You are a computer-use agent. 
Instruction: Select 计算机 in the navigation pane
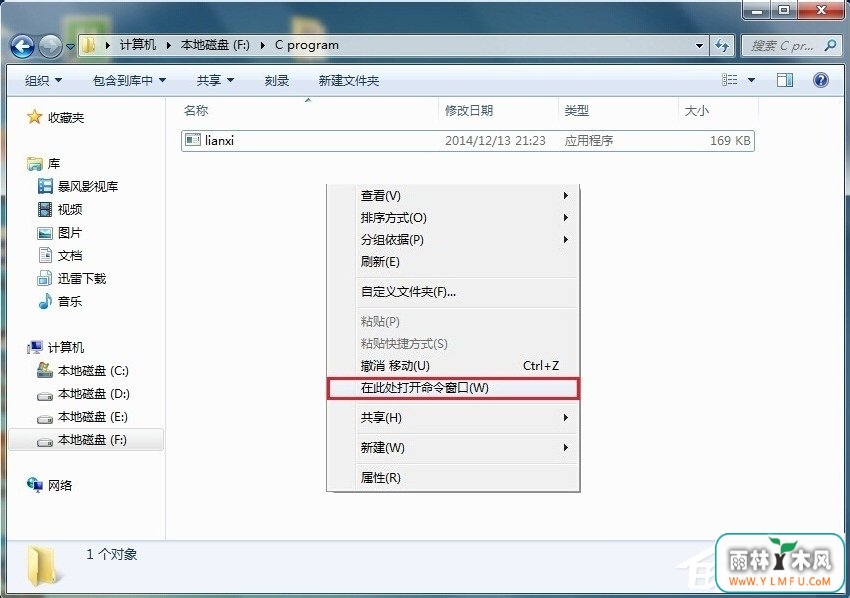pyautogui.click(x=55, y=348)
